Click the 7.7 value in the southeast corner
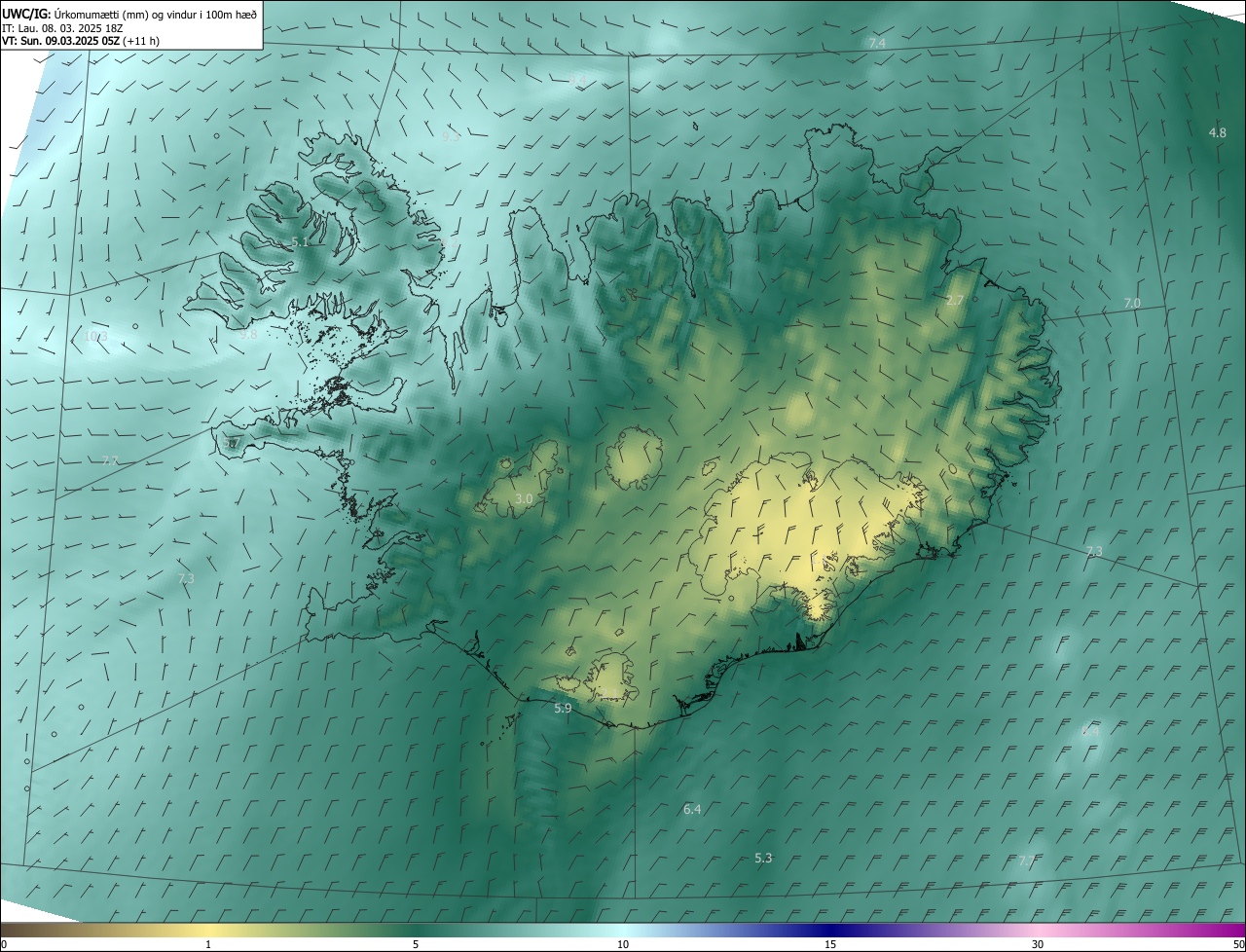1246x952 pixels. tap(1027, 860)
